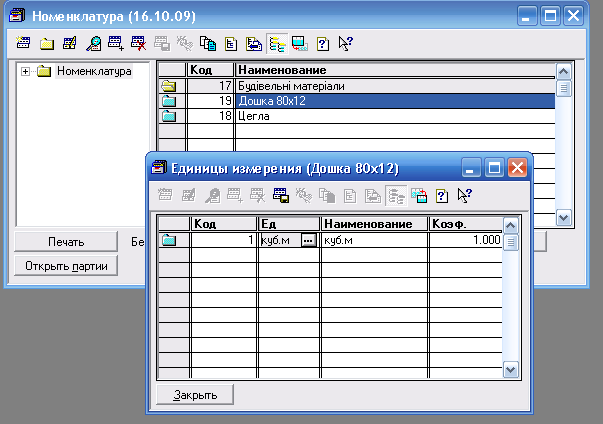
Task: Maximize the Единицы измерения window
Action: (494, 168)
